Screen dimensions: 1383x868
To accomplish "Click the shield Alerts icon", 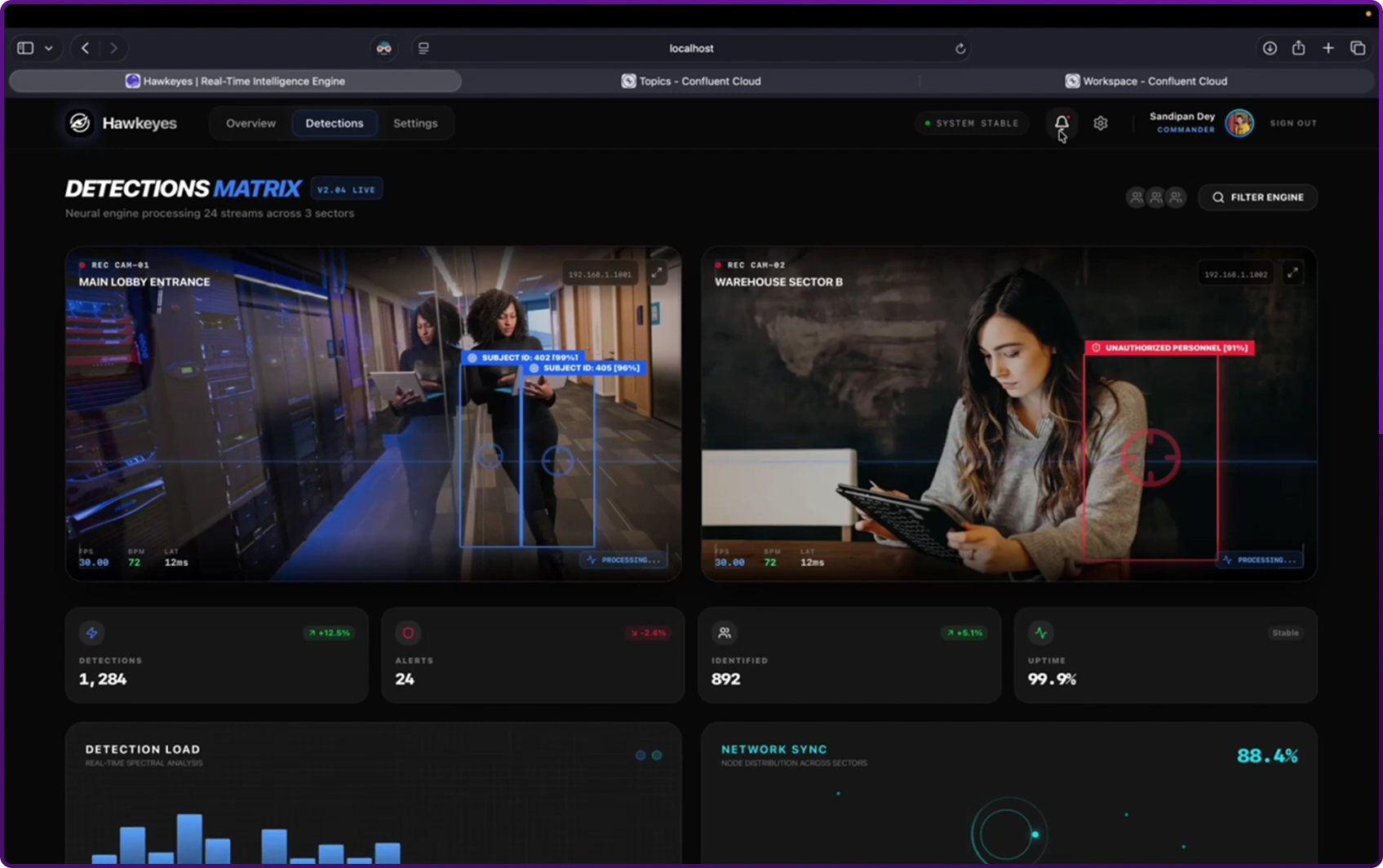I will click(x=408, y=632).
